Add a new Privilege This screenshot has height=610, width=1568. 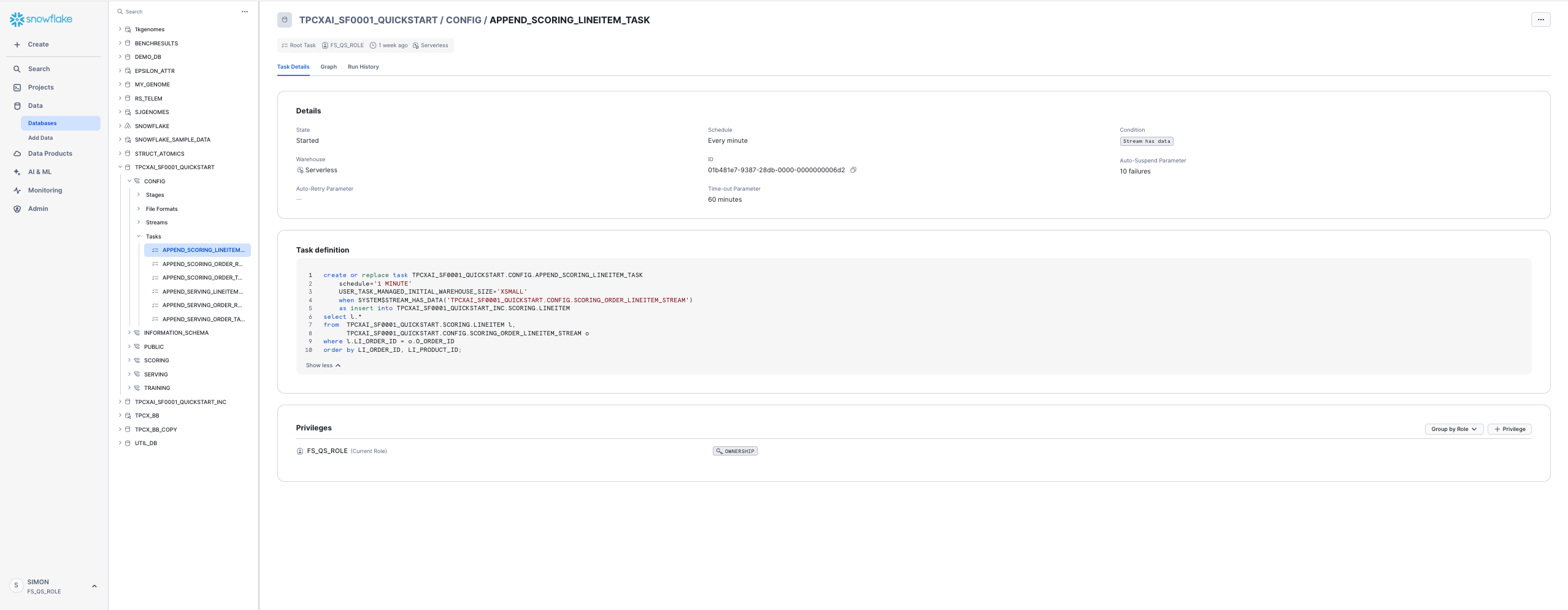click(x=1510, y=429)
